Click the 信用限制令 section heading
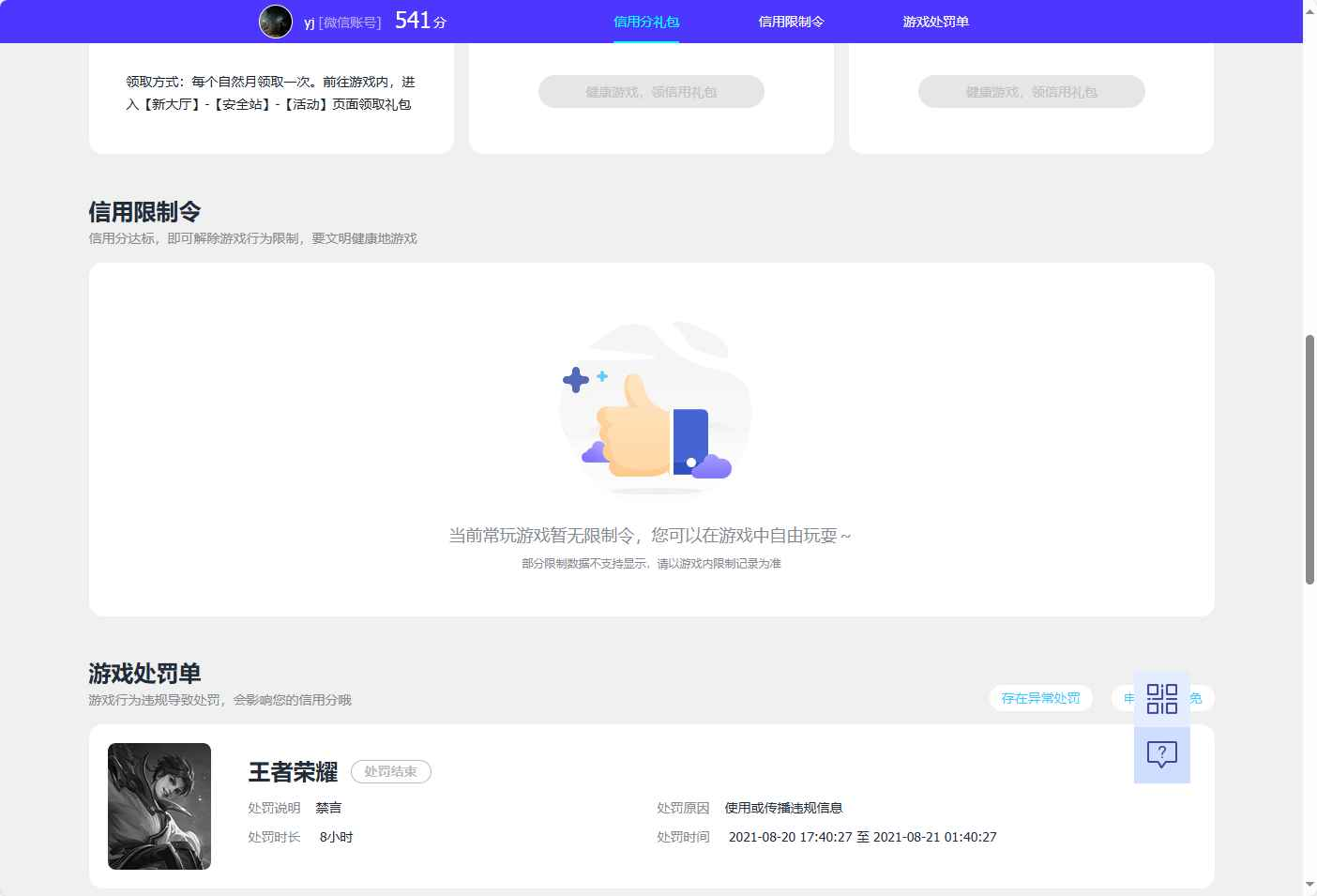The height and width of the screenshot is (896, 1317). coord(144,212)
